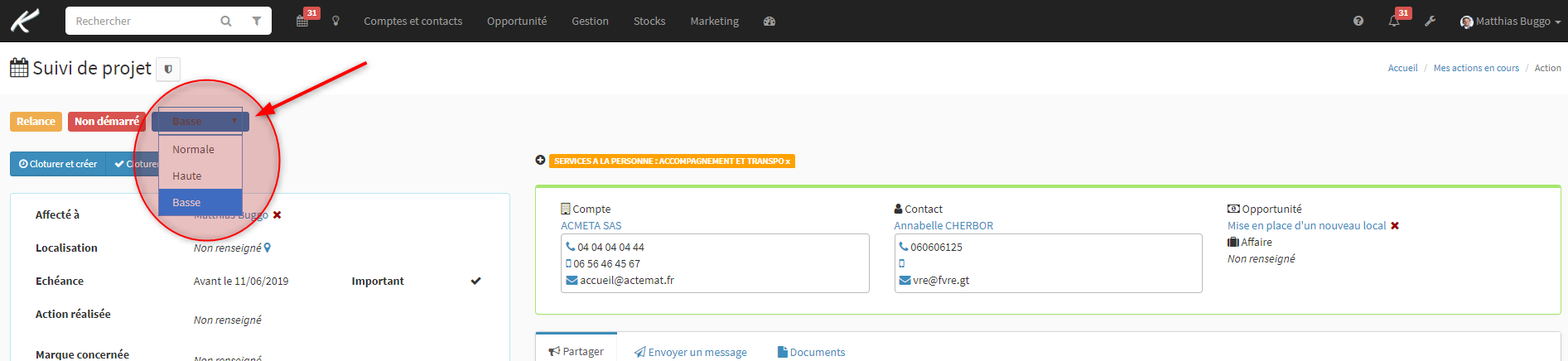
Task: Open the dashboard gauge icon
Action: [770, 21]
